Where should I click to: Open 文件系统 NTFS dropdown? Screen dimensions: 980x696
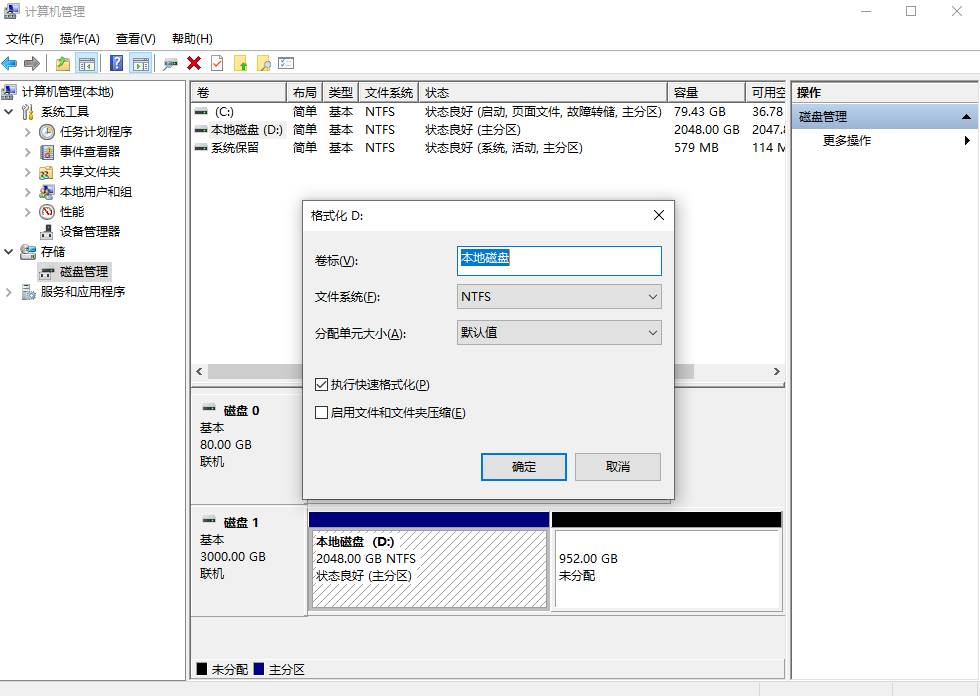pyautogui.click(x=559, y=297)
